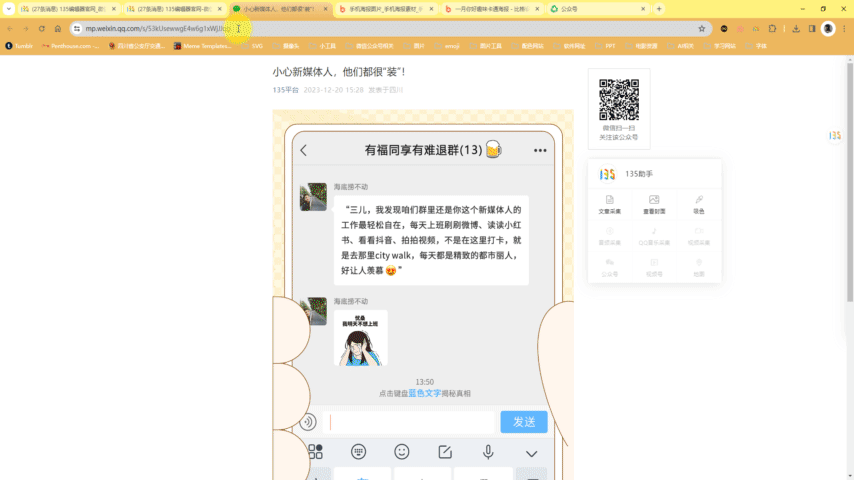Viewport: 854px width, 480px height.
Task: Expand the PPT bookmark folder
Action: point(606,46)
